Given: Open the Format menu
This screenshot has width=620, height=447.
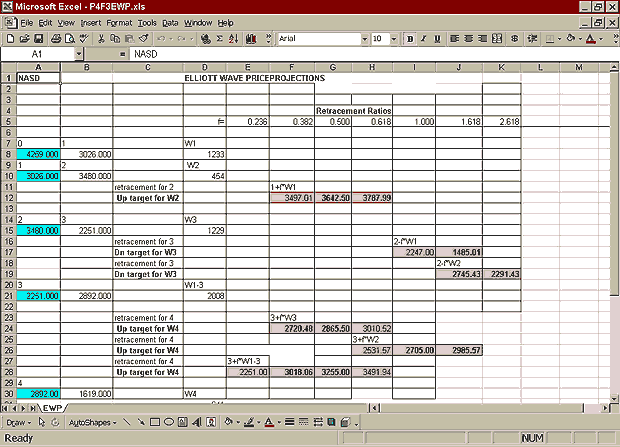Looking at the screenshot, I should tap(119, 23).
